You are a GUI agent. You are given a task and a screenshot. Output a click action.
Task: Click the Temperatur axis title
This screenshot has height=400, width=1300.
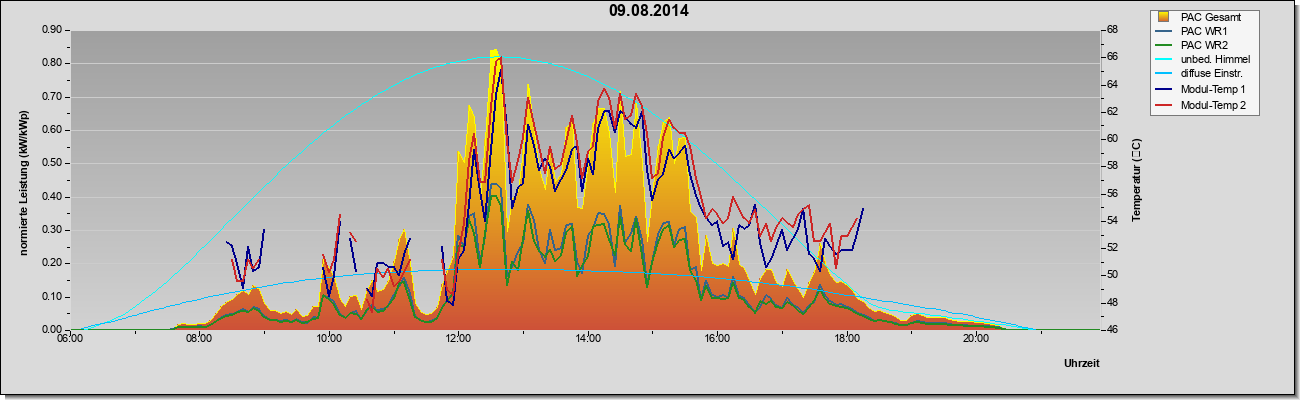click(x=1136, y=181)
